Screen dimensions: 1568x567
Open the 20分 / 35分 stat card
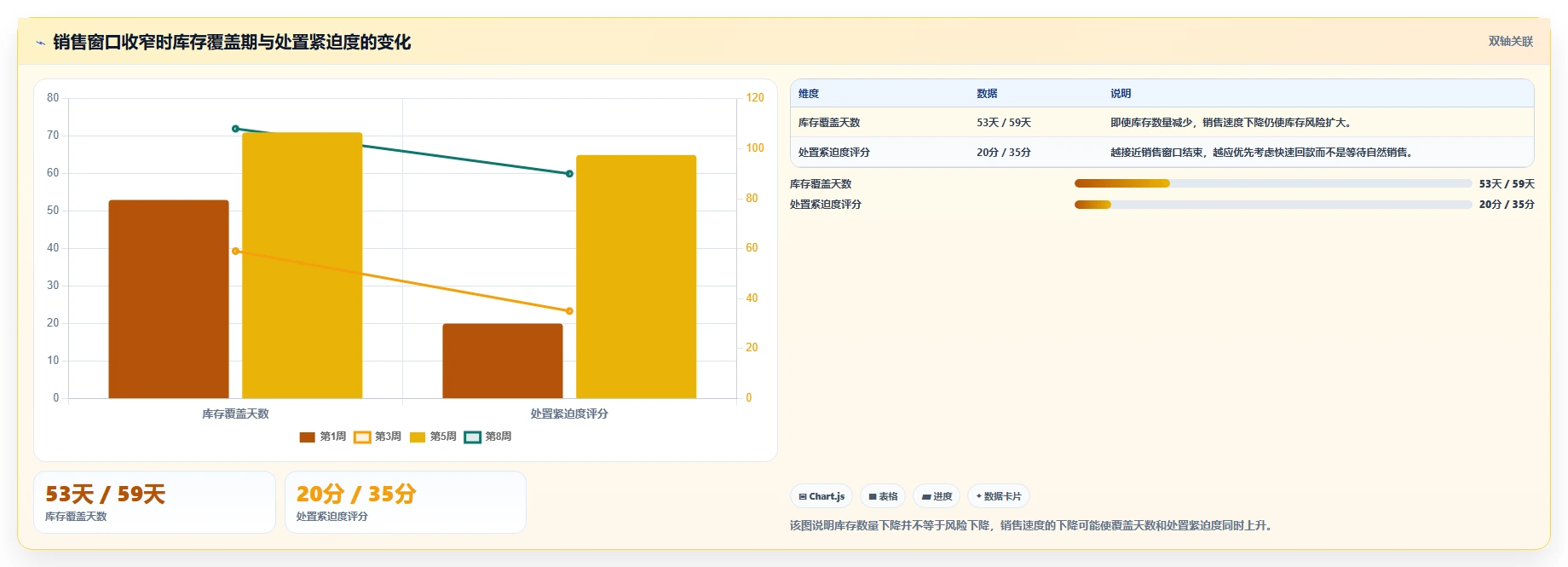coord(406,502)
